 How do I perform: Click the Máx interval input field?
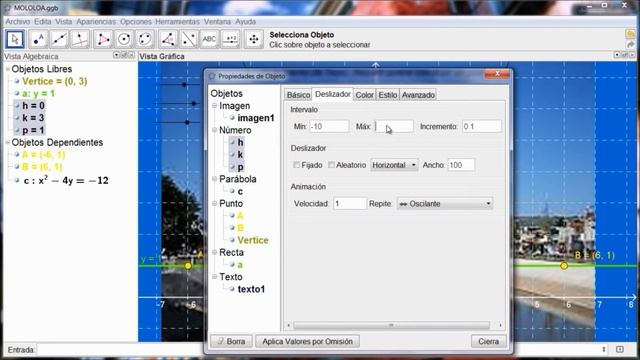point(394,127)
